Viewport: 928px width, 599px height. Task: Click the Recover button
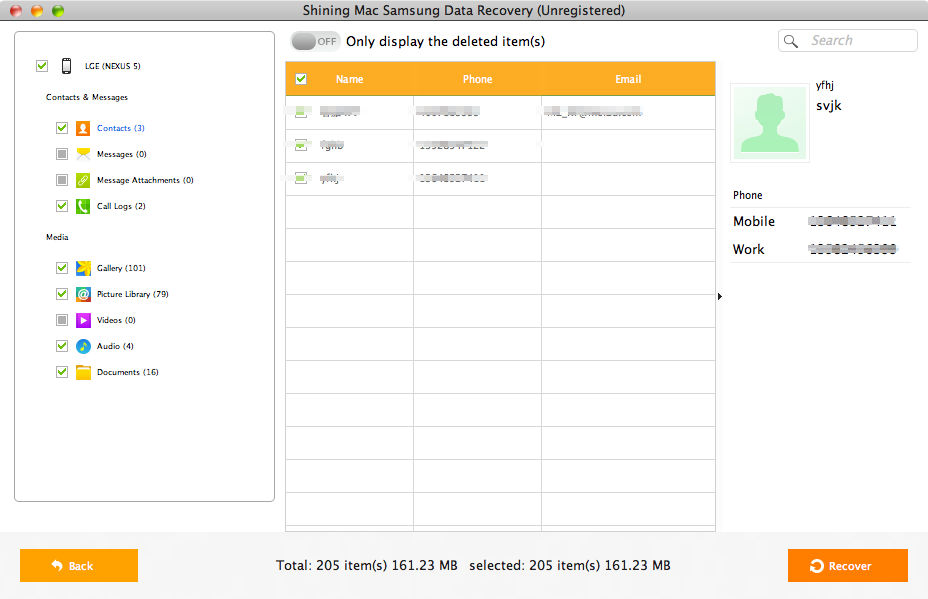848,565
